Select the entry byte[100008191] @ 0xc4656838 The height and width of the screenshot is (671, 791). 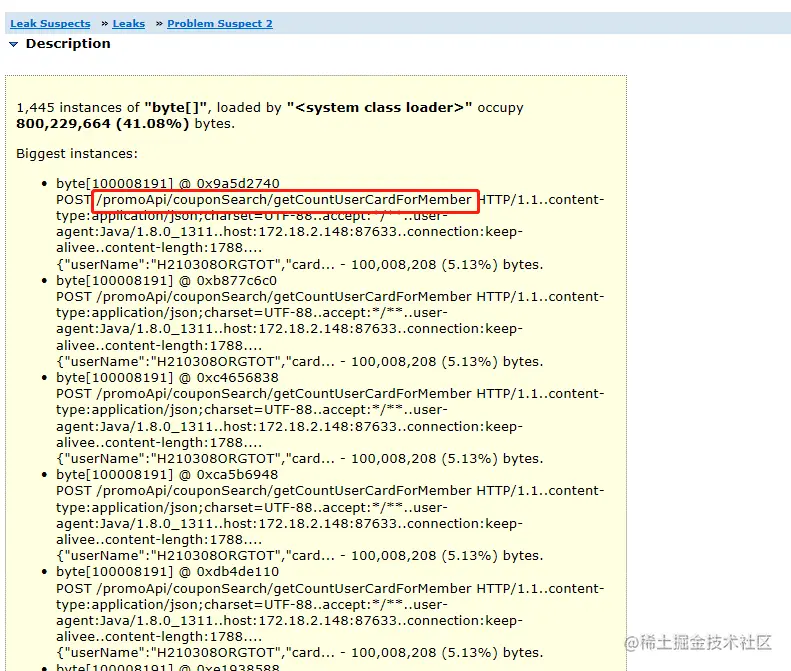tap(167, 377)
